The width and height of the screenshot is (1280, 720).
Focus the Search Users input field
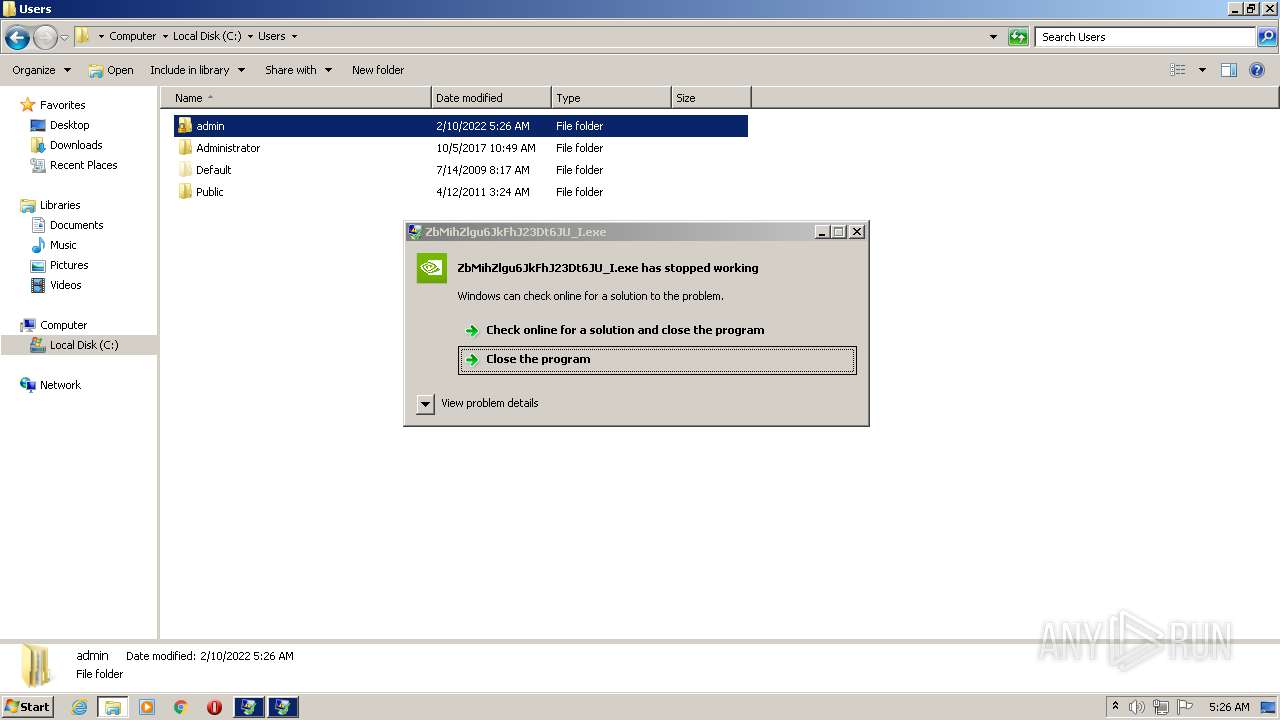coord(1146,37)
